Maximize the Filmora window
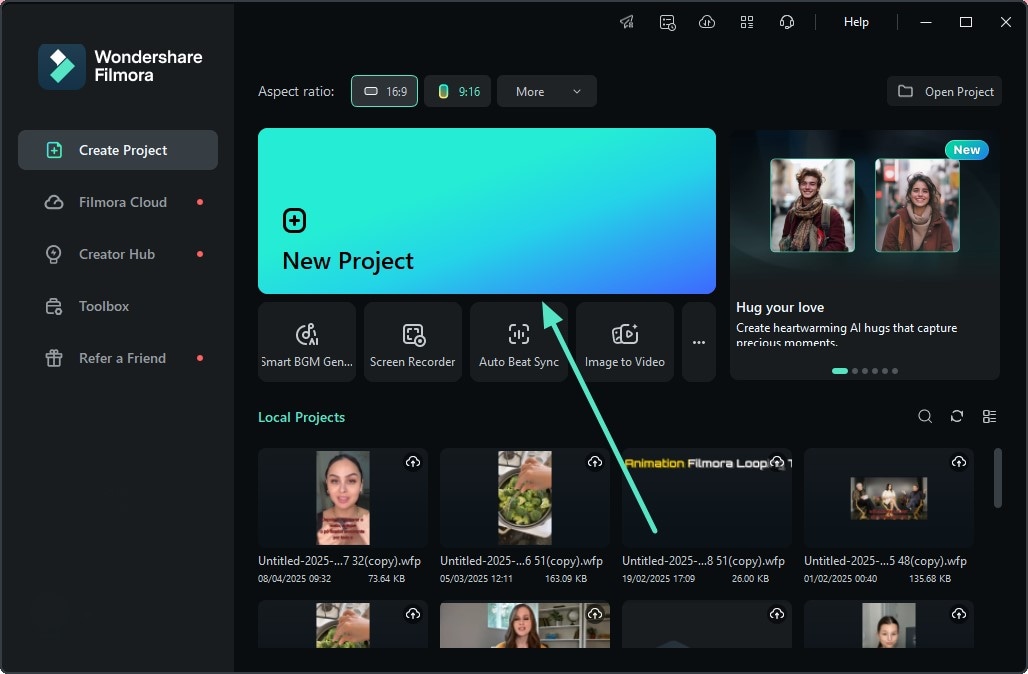The height and width of the screenshot is (674, 1028). [966, 22]
